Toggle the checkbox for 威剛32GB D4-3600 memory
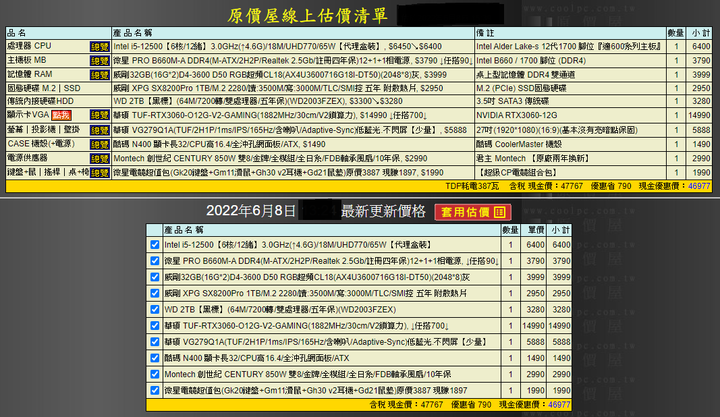Screen dimensions: 720x417 pos(155,277)
